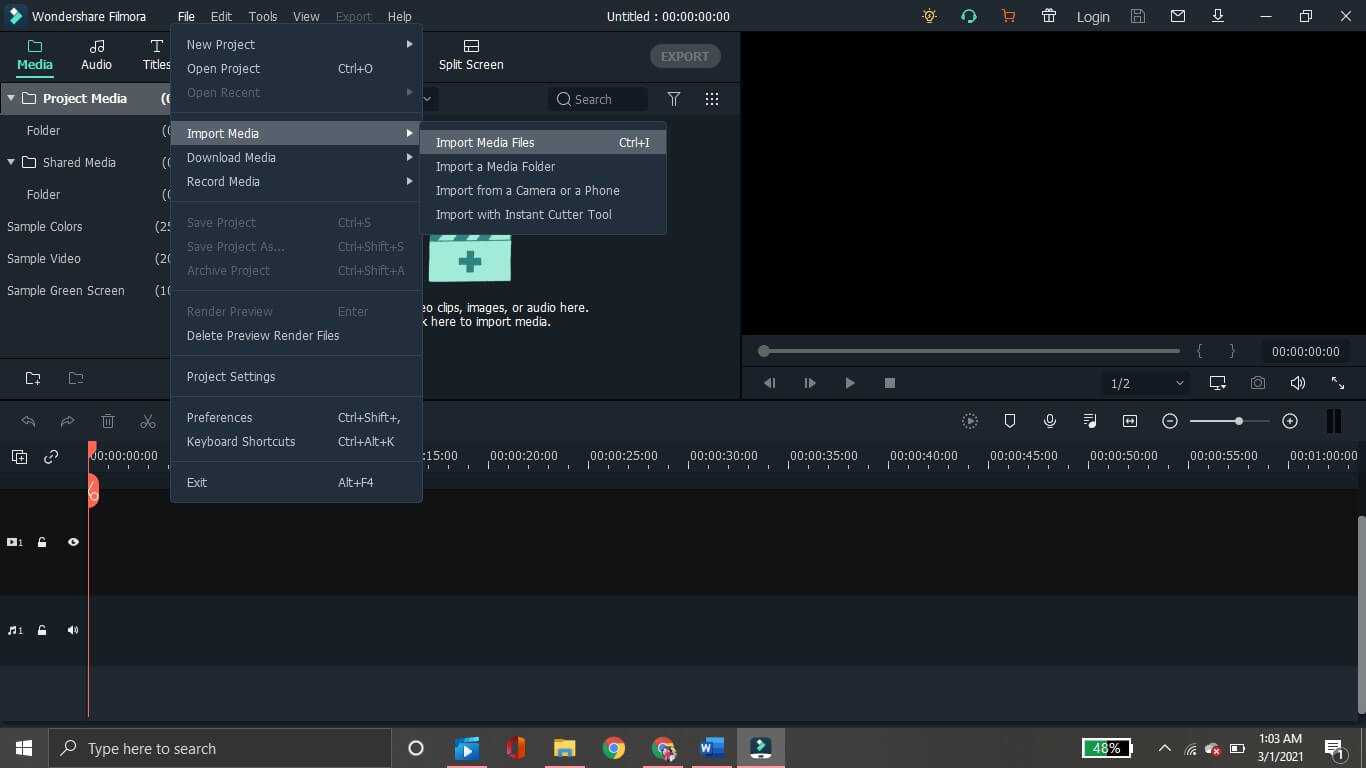1366x768 pixels.
Task: Toggle lock on video track 1
Action: [42, 542]
